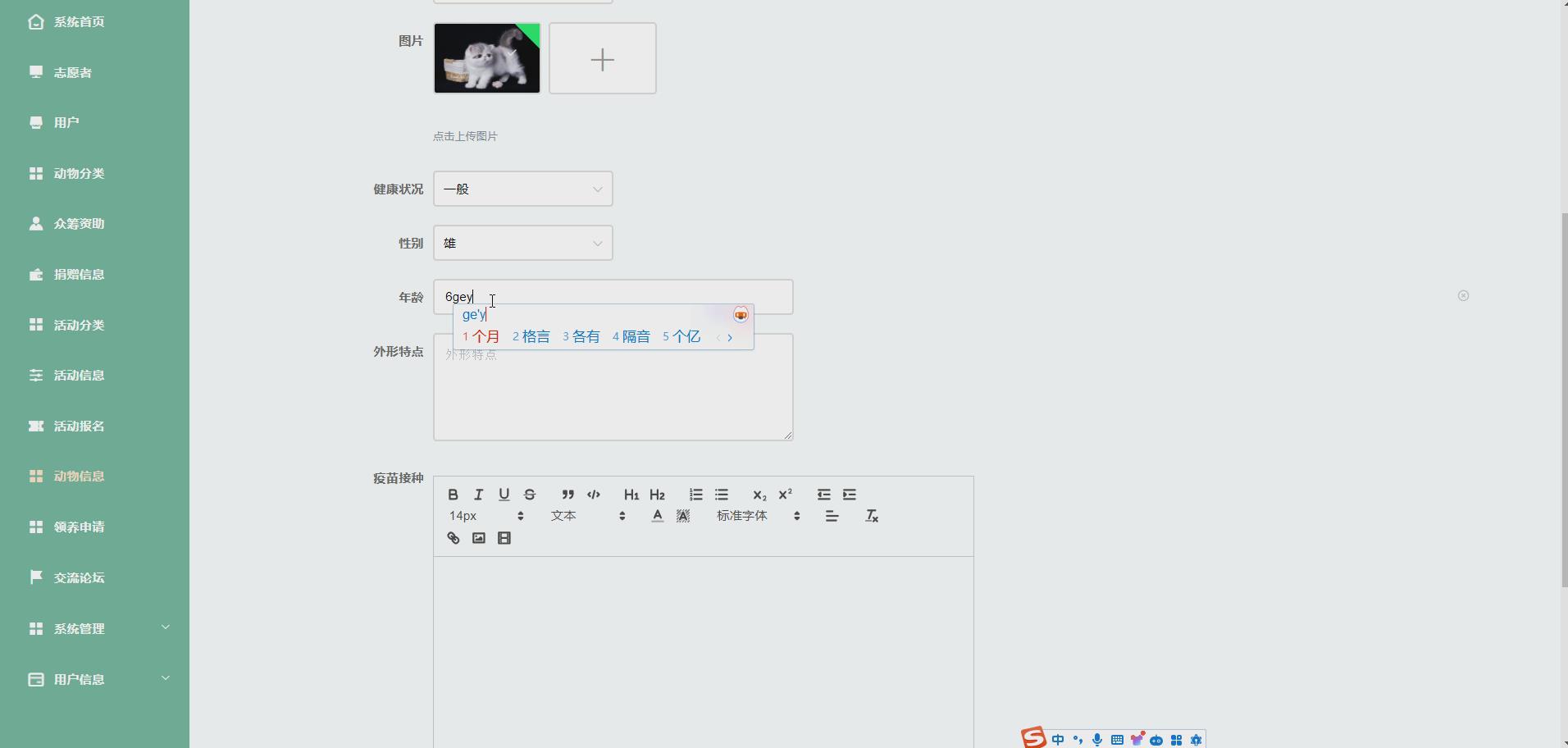
Task: Decrease indent in the editor
Action: pyautogui.click(x=823, y=495)
